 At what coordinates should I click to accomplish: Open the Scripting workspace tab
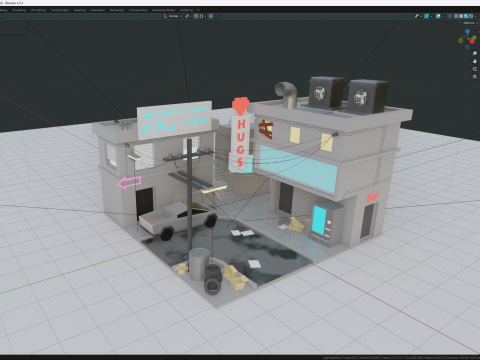coord(186,10)
